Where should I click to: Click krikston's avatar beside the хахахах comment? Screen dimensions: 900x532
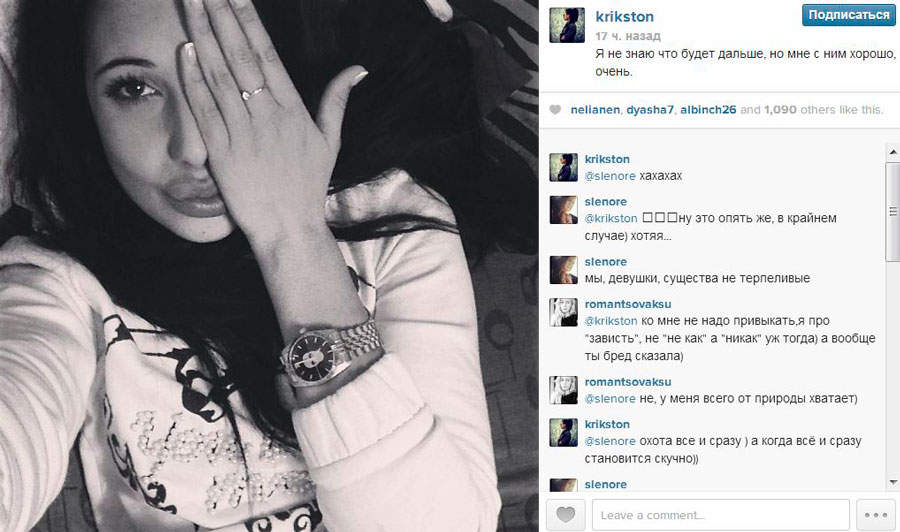click(564, 168)
